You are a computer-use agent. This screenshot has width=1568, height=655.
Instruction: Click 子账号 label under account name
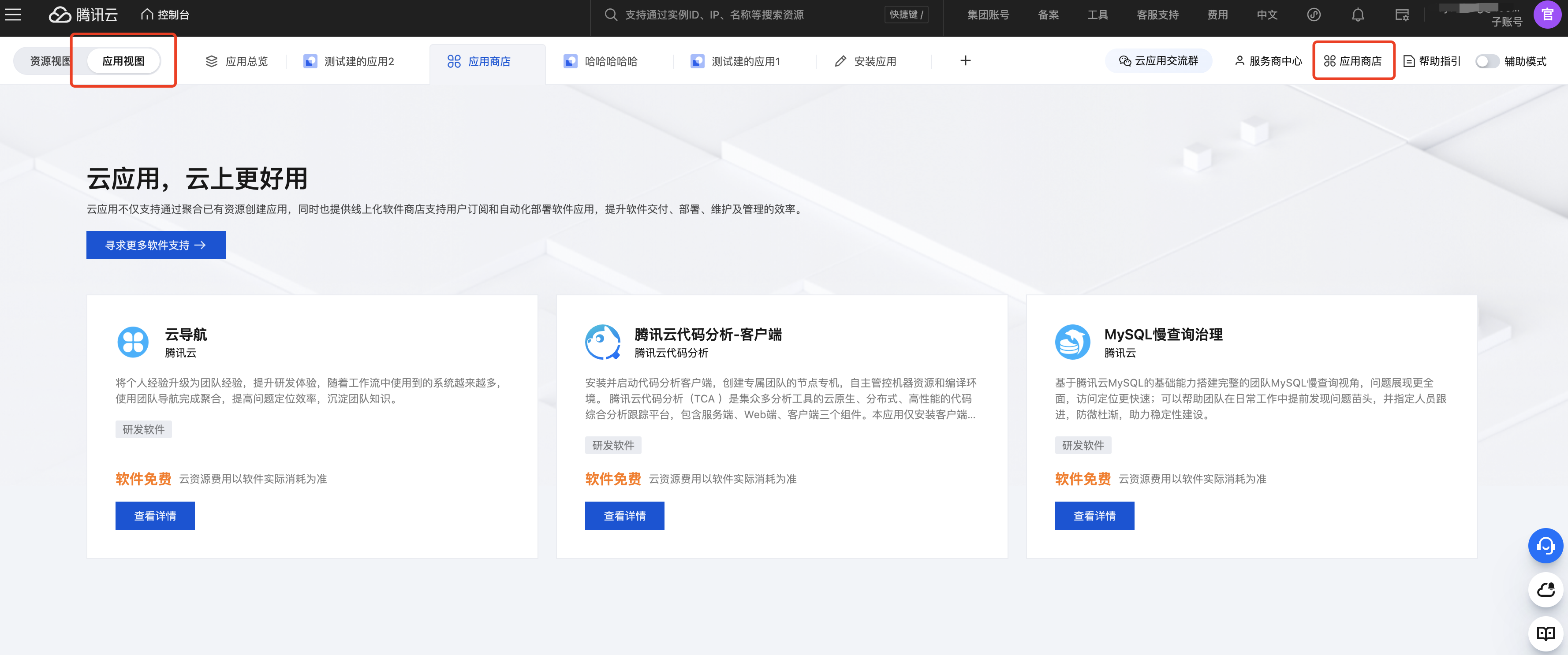(1507, 22)
